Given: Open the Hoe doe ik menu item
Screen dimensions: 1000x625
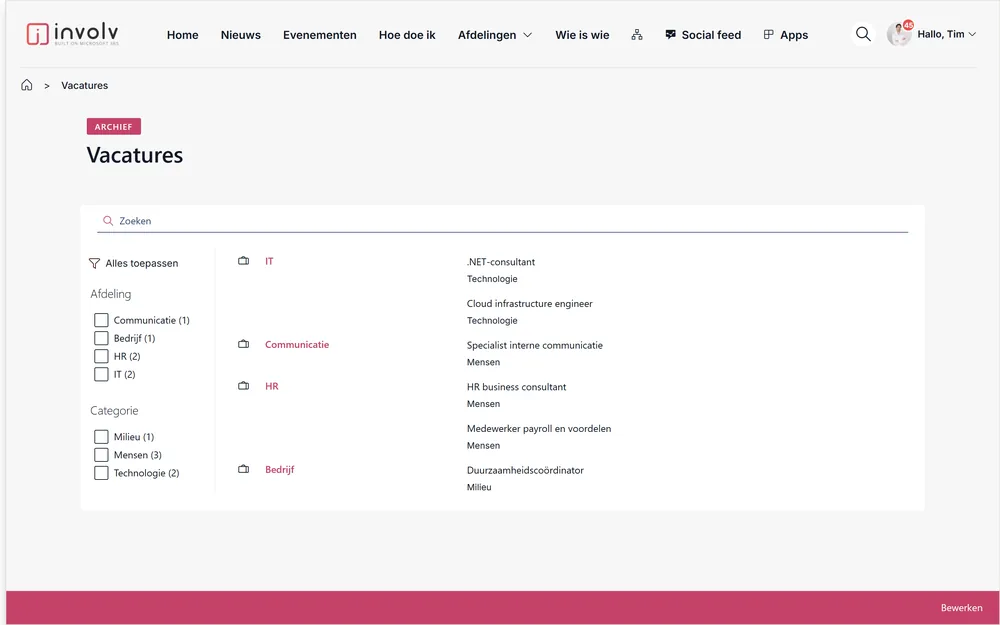Looking at the screenshot, I should [407, 35].
